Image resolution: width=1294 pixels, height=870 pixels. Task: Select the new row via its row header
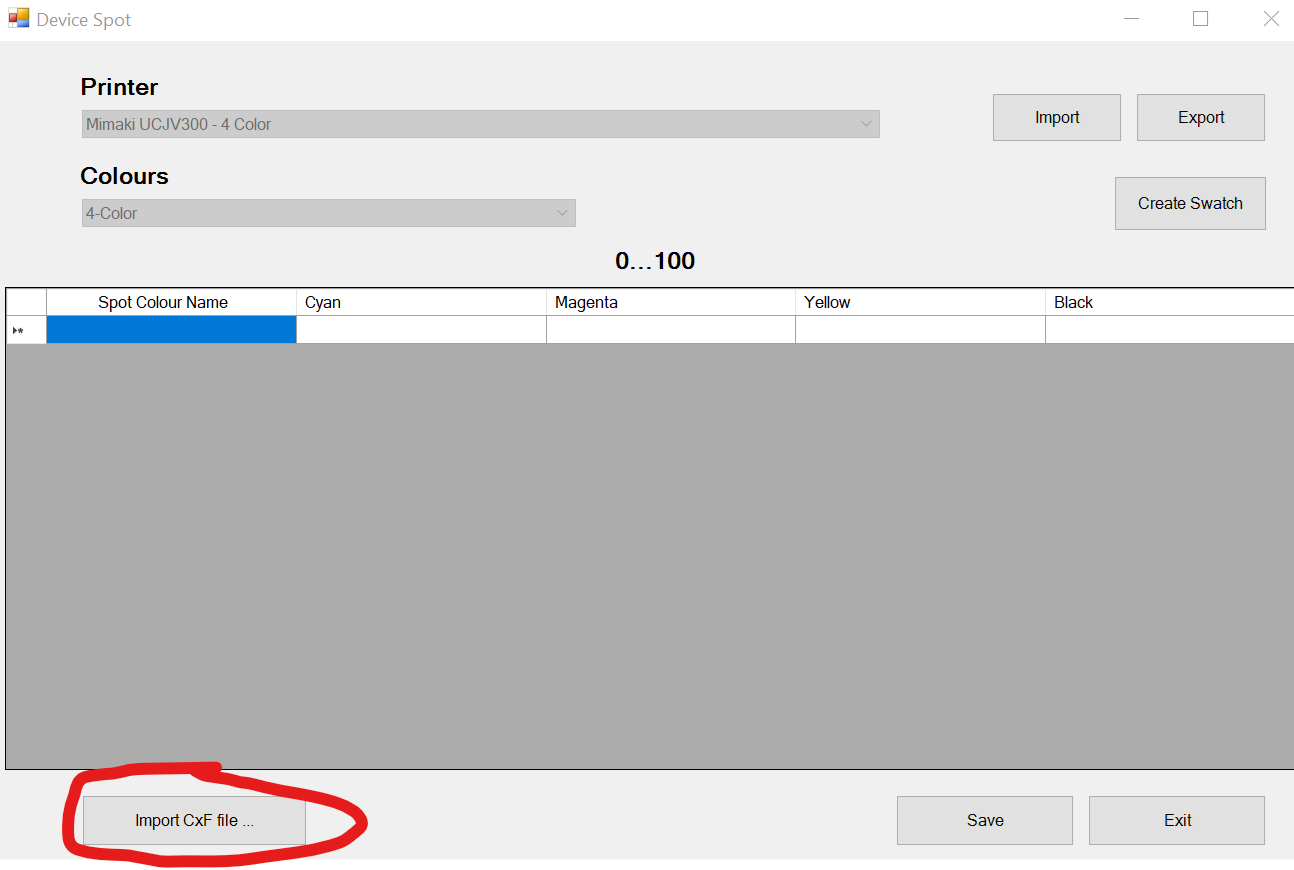26,330
